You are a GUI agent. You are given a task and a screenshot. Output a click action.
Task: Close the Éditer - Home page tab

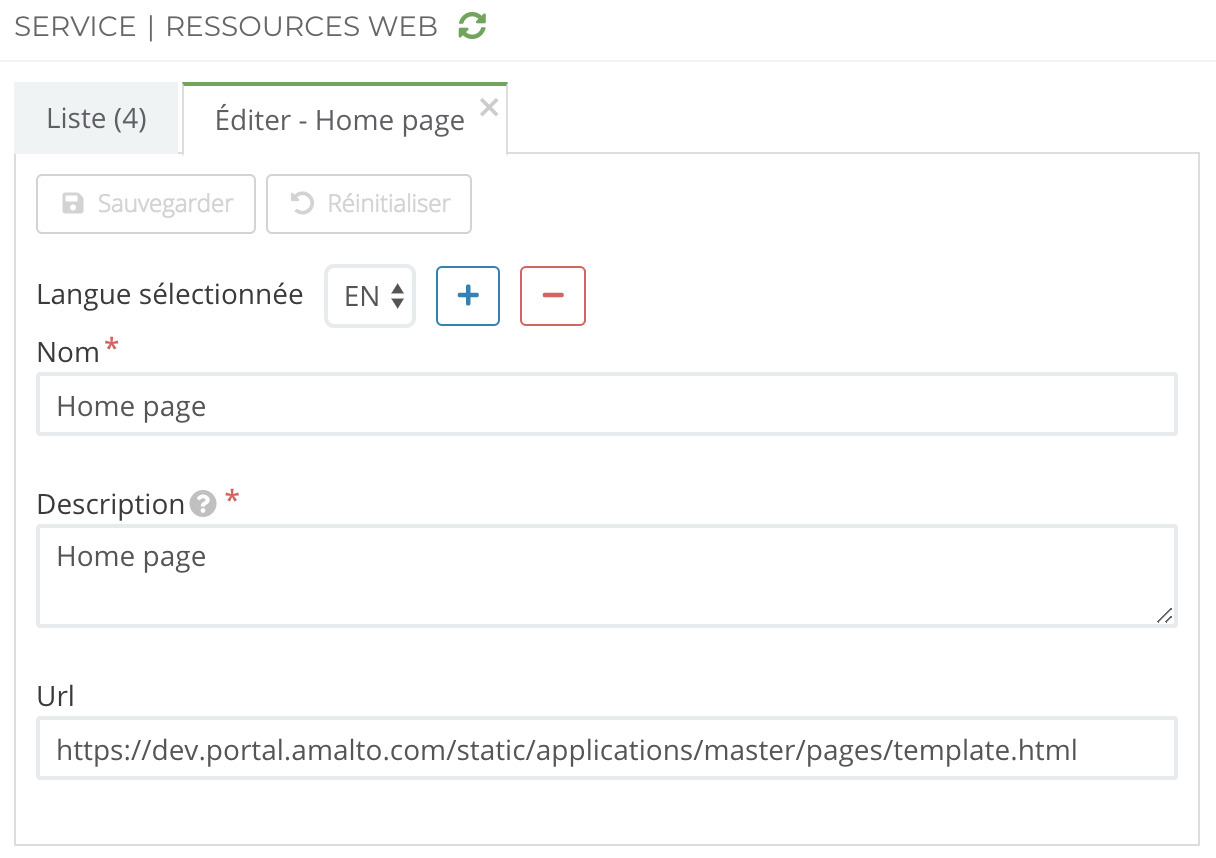[489, 108]
